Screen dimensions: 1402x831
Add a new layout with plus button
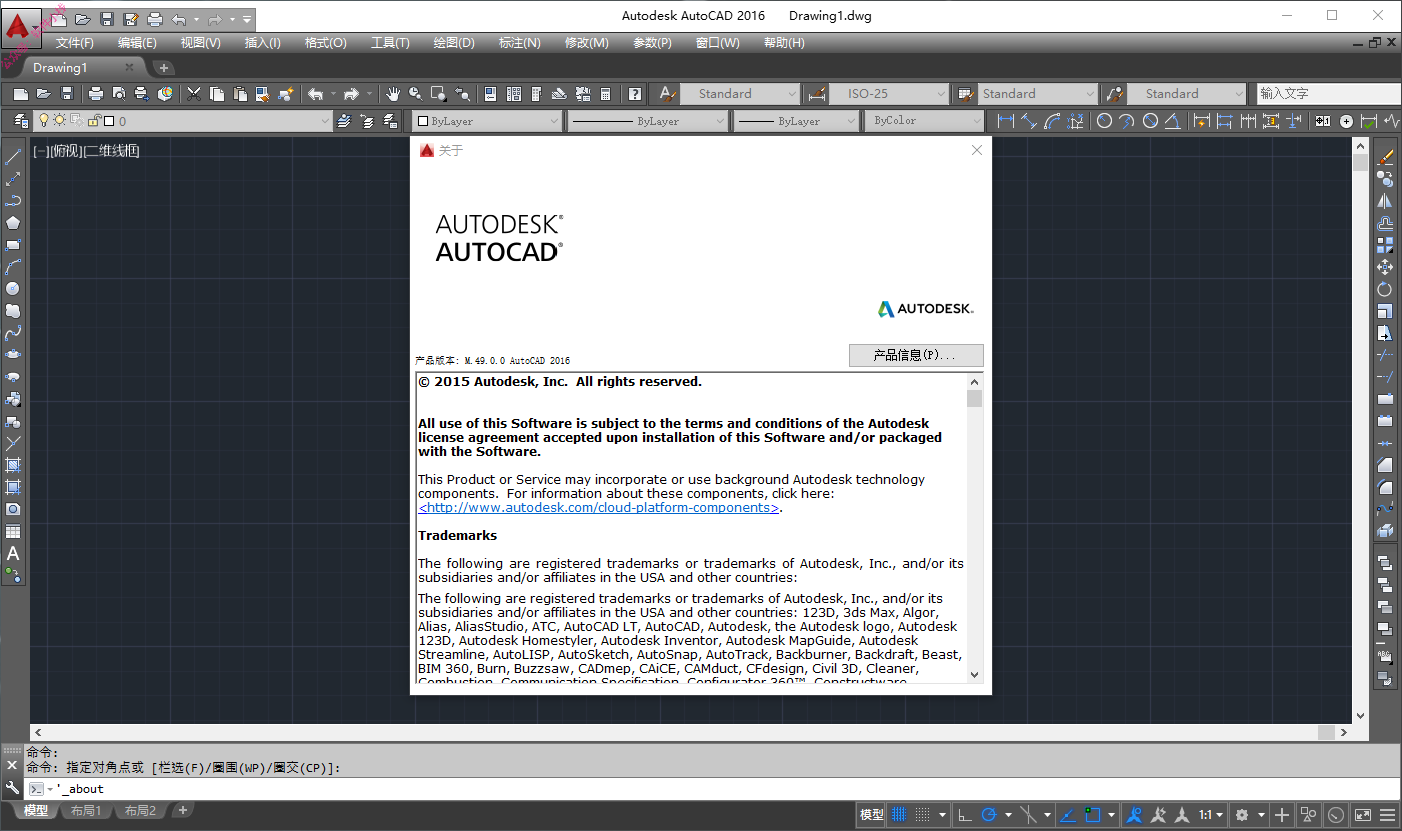pos(182,810)
